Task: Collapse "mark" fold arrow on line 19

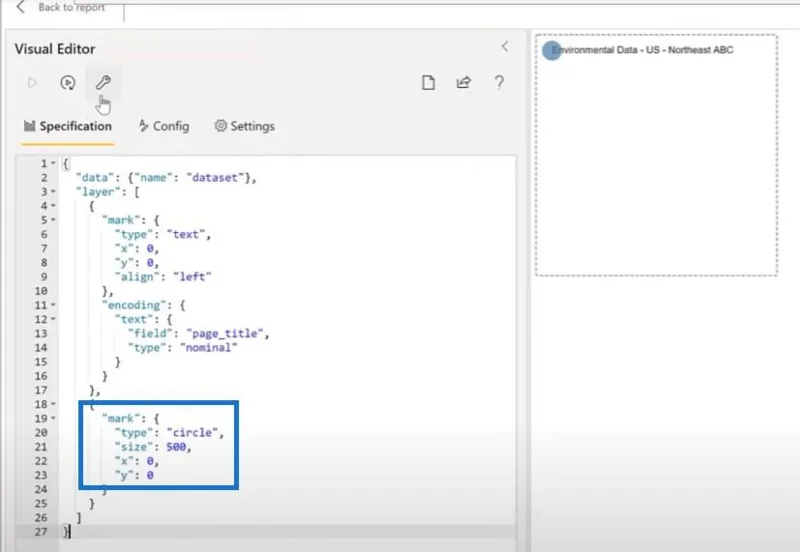Action: coord(53,419)
